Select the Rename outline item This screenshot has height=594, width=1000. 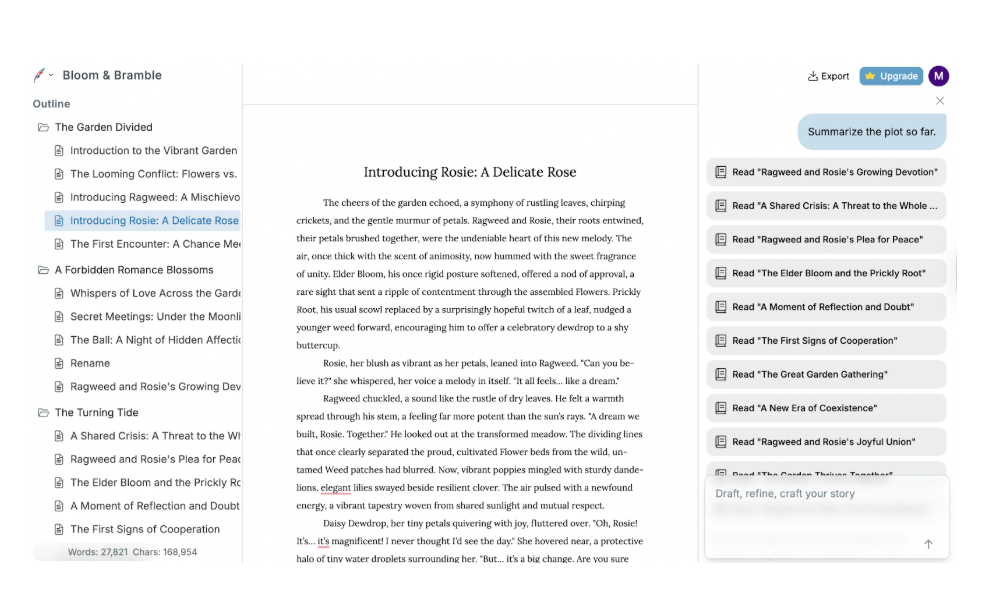tap(90, 364)
